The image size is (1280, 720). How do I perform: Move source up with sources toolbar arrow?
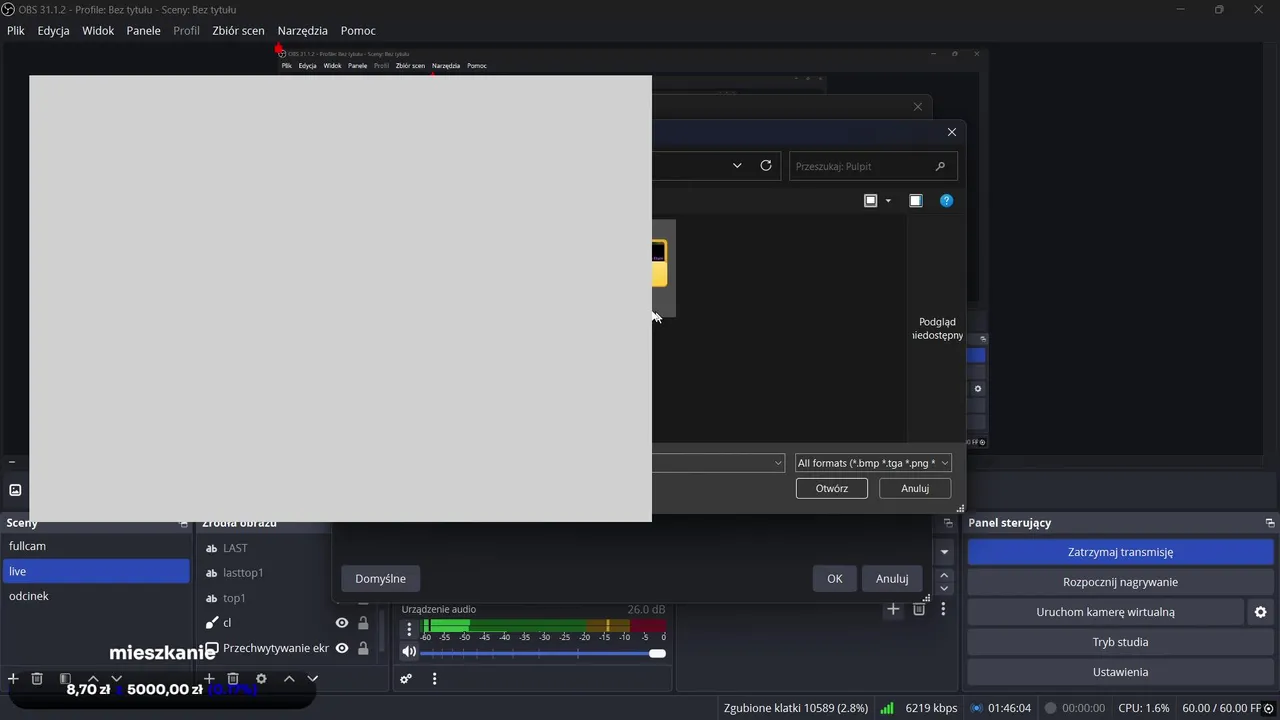[289, 678]
